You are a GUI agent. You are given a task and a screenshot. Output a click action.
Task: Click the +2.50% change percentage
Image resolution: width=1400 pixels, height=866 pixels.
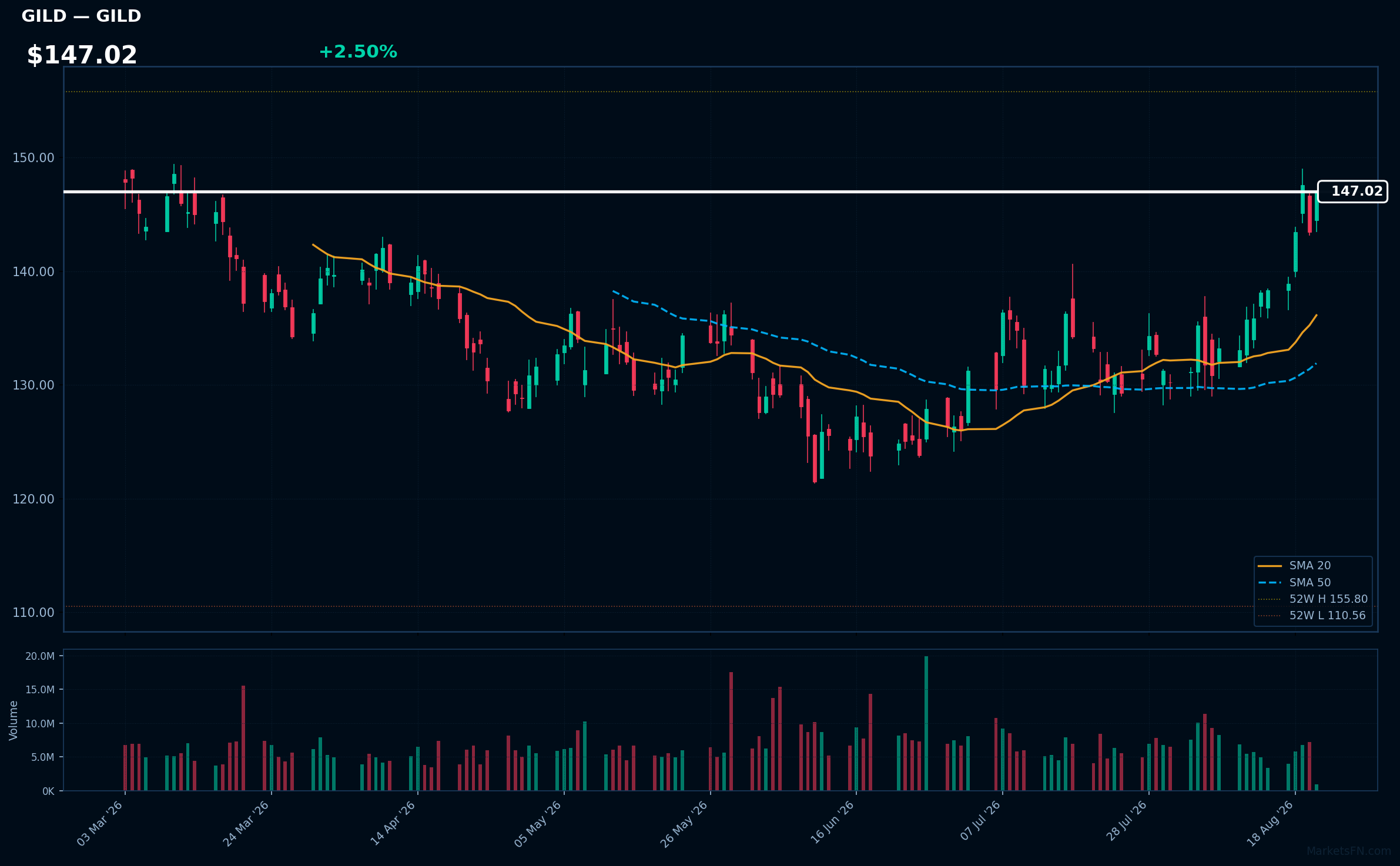pos(358,52)
